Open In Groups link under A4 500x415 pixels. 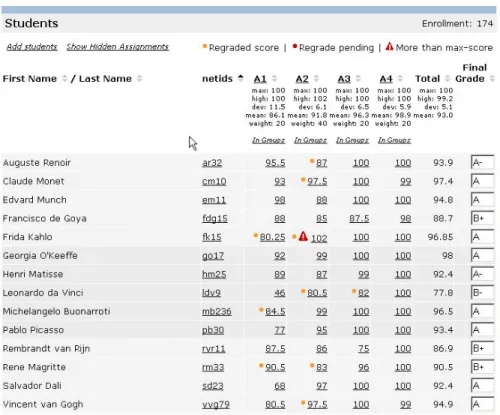pyautogui.click(x=394, y=140)
